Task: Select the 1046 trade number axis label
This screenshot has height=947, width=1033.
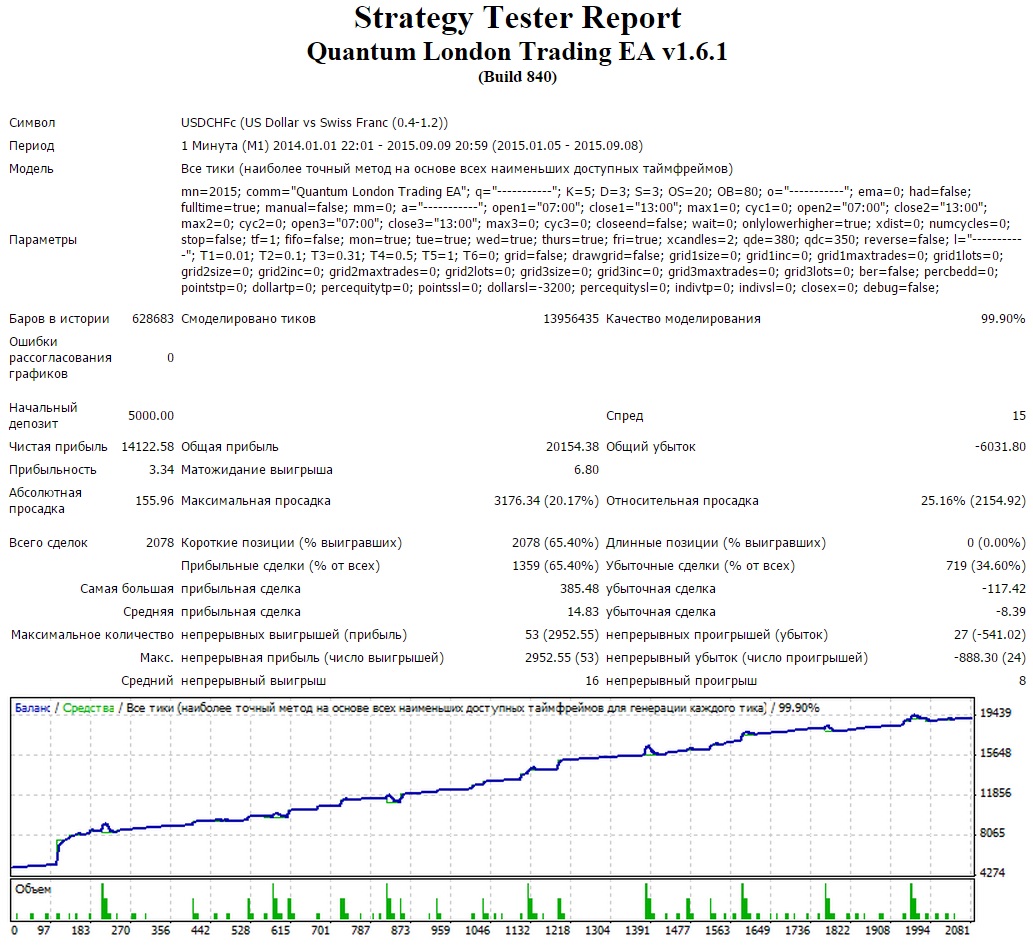Action: click(x=478, y=931)
